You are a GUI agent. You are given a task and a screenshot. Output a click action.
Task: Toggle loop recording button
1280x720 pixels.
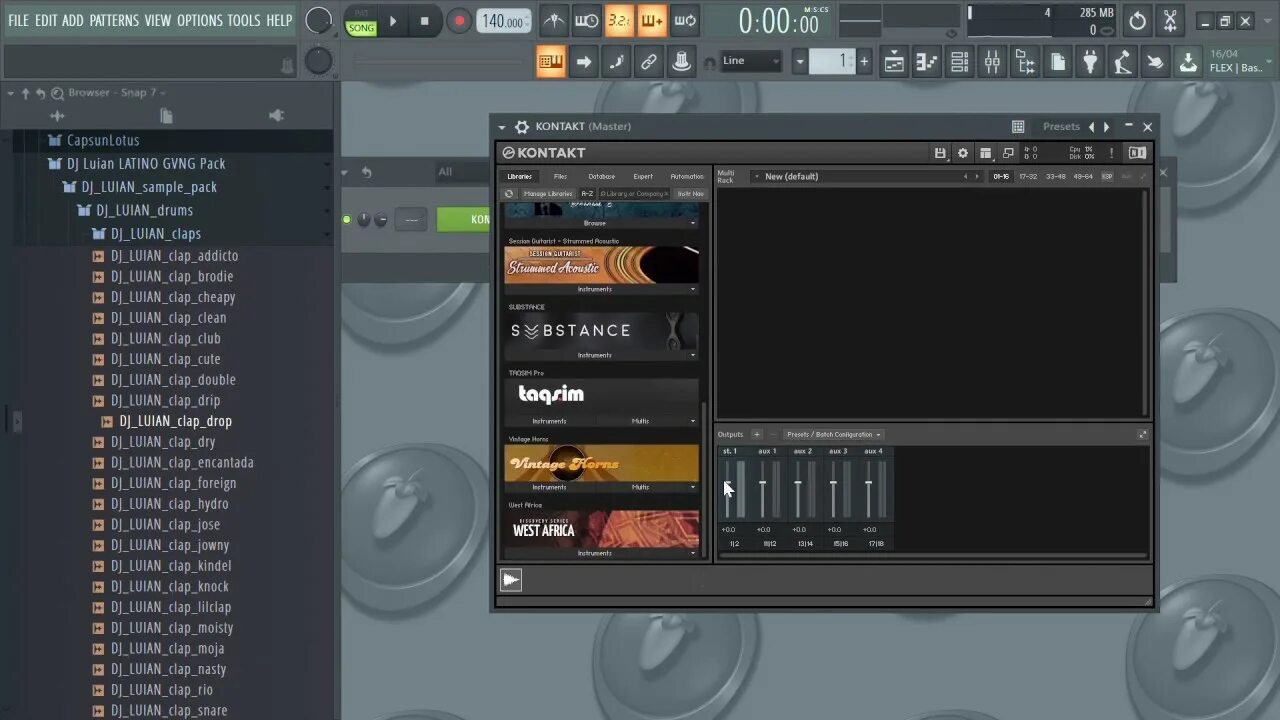tap(685, 20)
